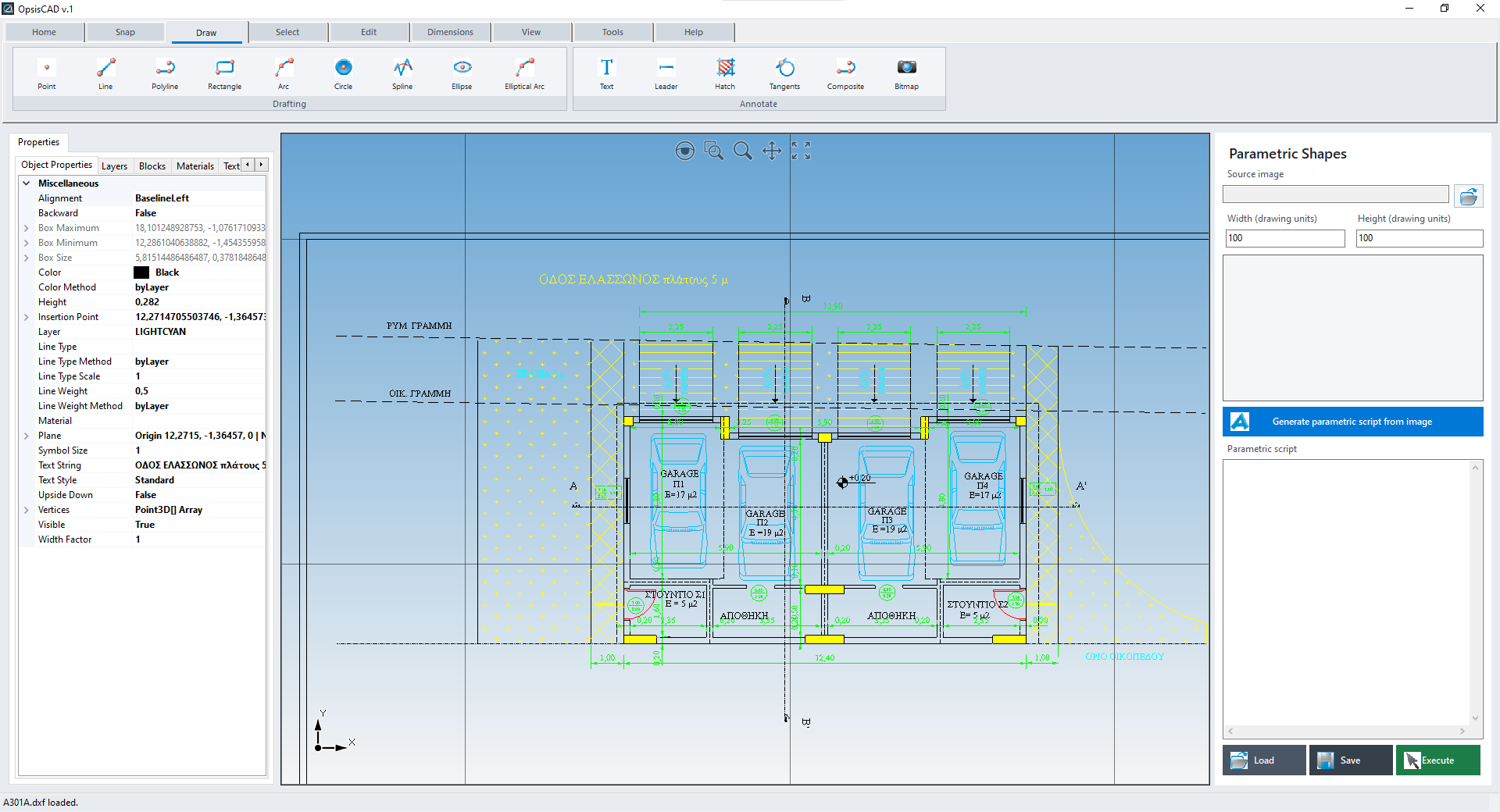Expand the Insertion Point property
The height and width of the screenshot is (812, 1500).
[x=26, y=317]
